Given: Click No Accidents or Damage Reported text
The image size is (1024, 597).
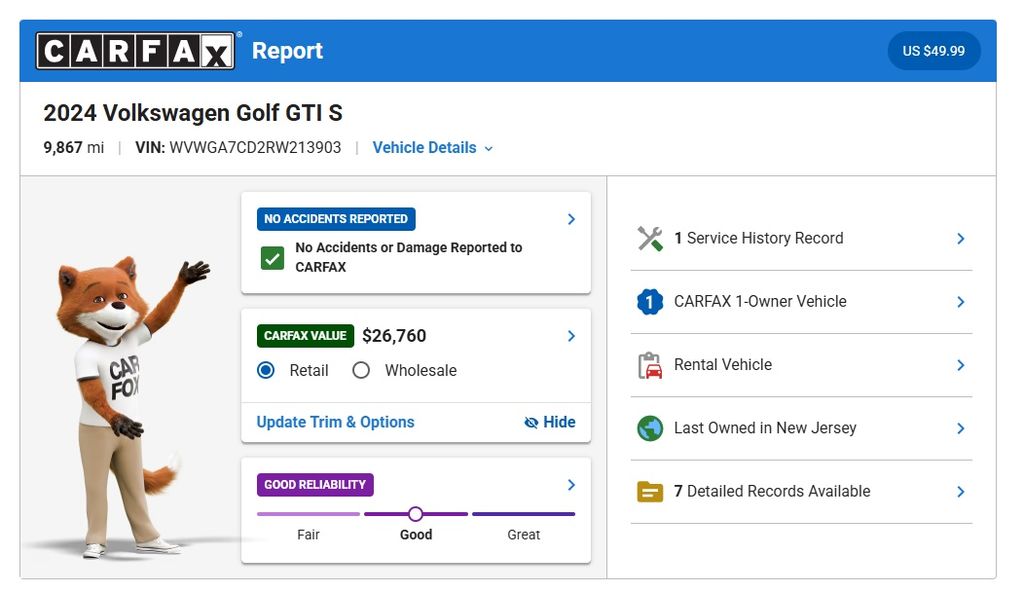Looking at the screenshot, I should pyautogui.click(x=409, y=257).
